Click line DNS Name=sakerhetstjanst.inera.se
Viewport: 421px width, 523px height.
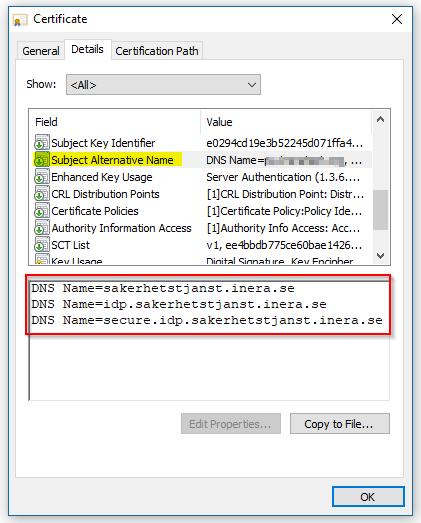coord(163,288)
